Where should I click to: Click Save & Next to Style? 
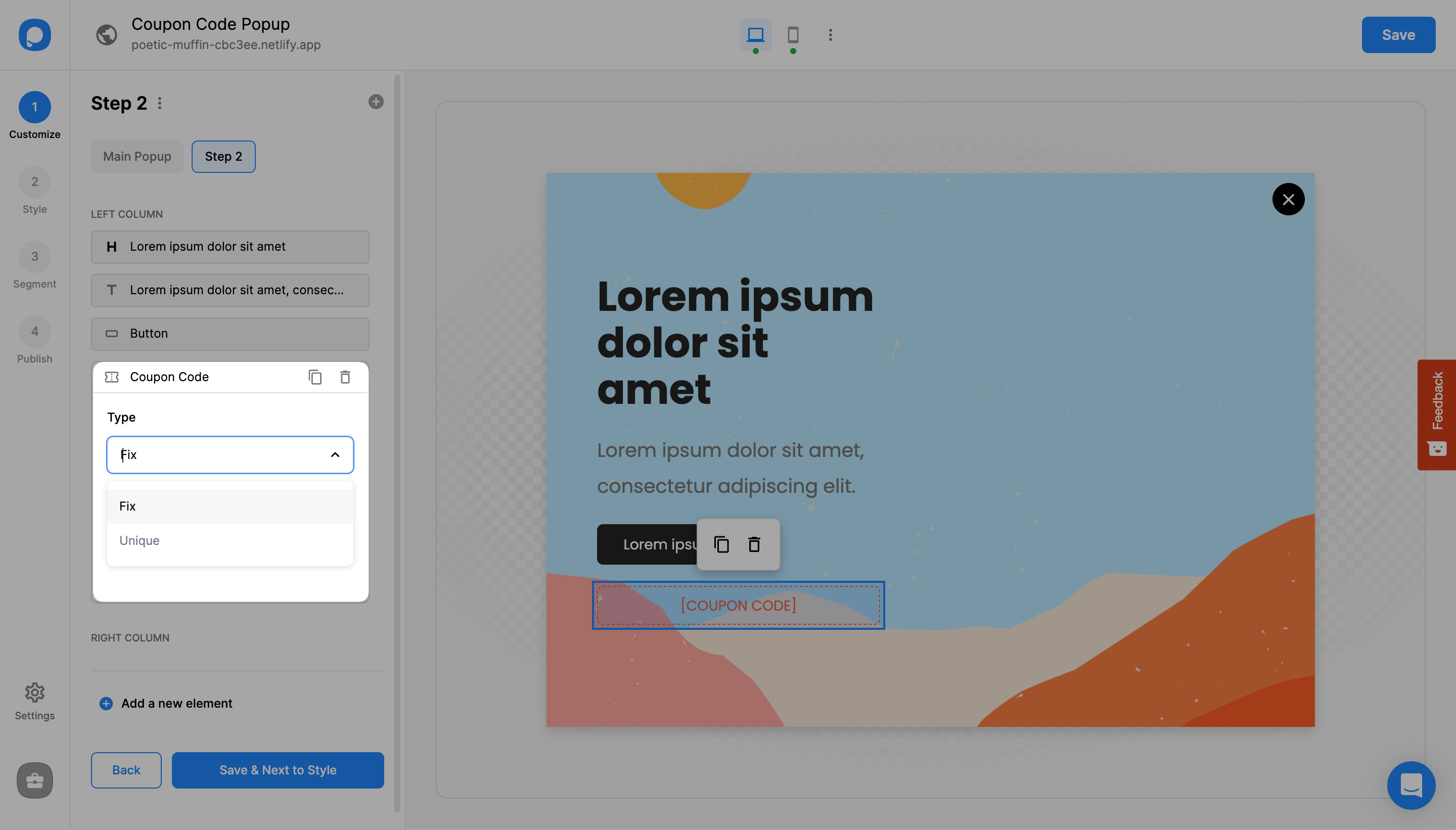(278, 769)
